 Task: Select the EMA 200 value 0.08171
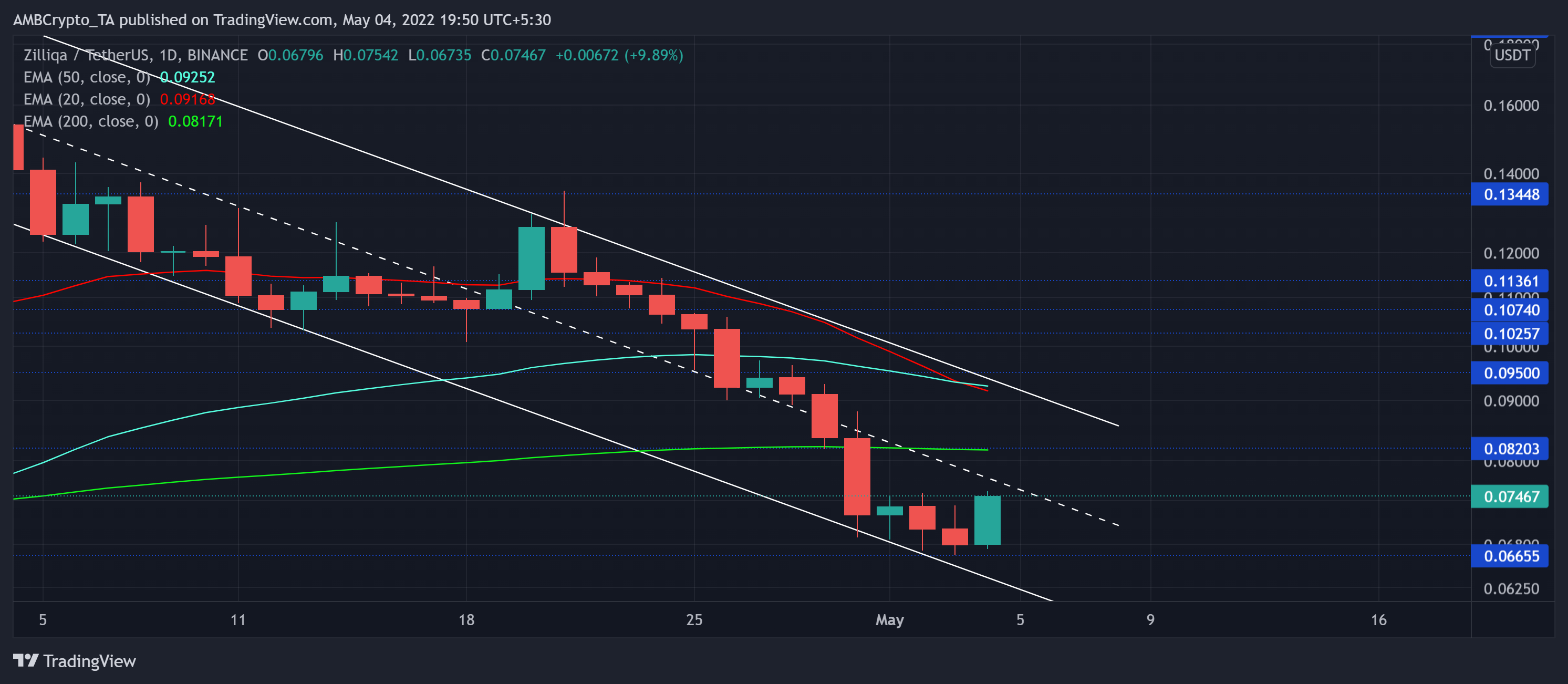(195, 121)
